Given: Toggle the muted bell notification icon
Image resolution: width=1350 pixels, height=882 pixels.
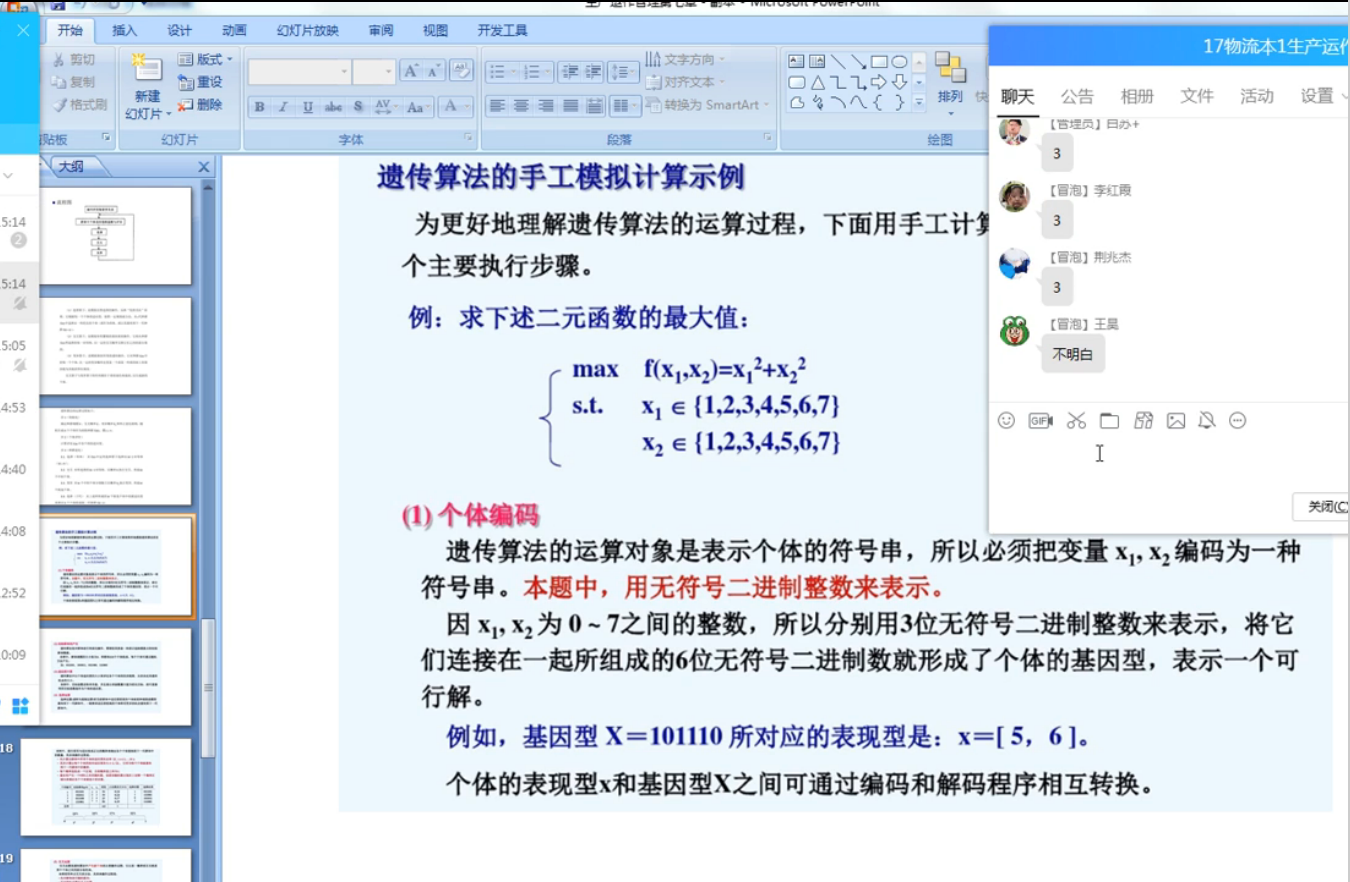Looking at the screenshot, I should tap(1207, 421).
